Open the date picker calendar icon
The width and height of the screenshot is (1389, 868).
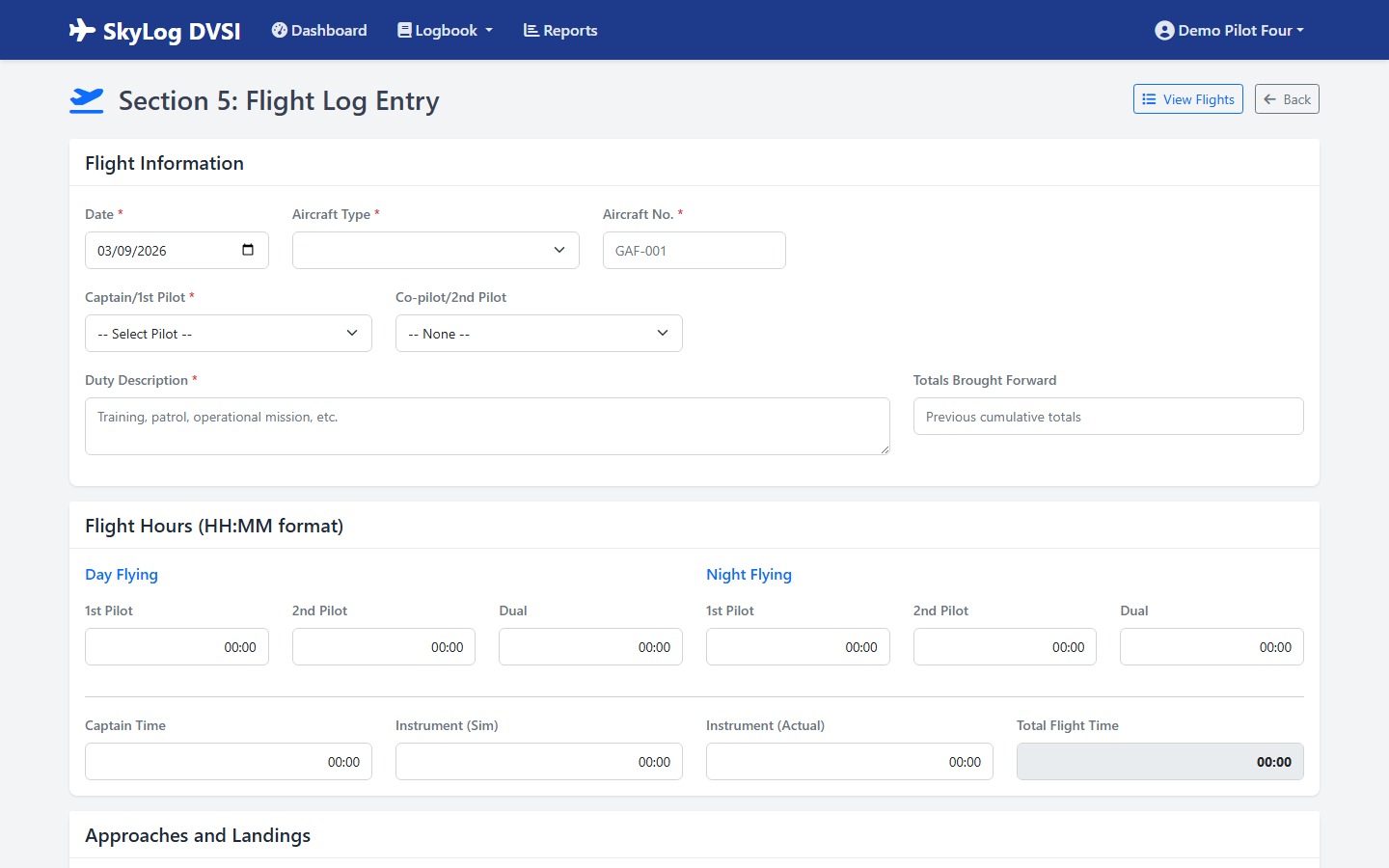pyautogui.click(x=248, y=250)
